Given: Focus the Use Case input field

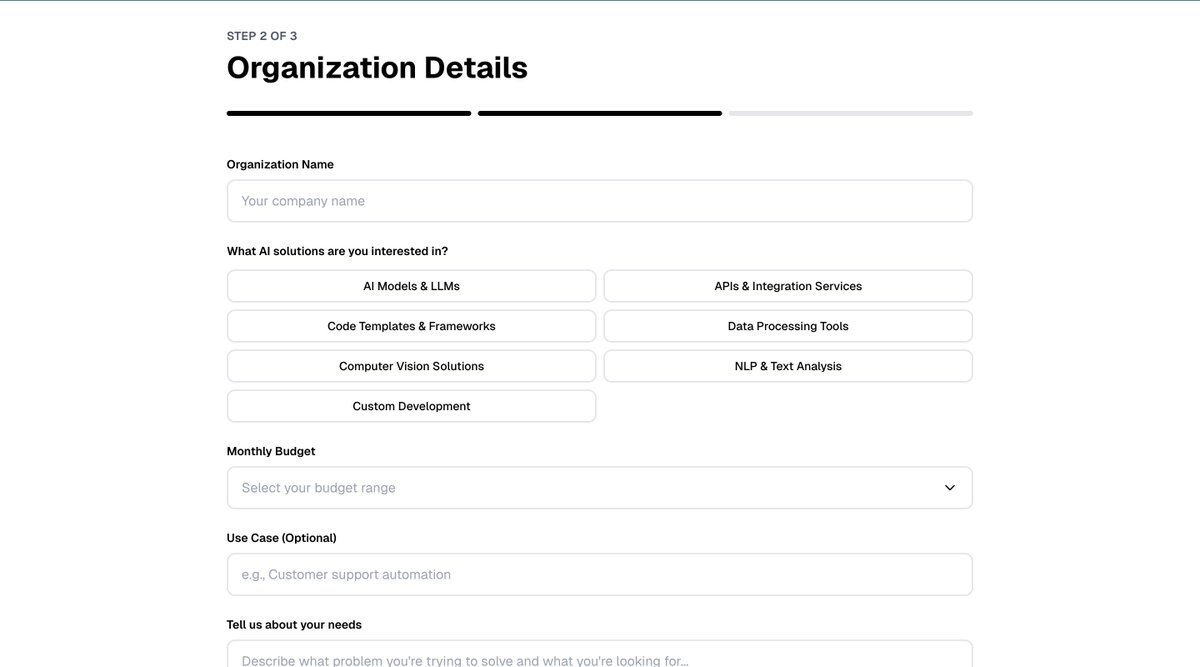Looking at the screenshot, I should (599, 575).
